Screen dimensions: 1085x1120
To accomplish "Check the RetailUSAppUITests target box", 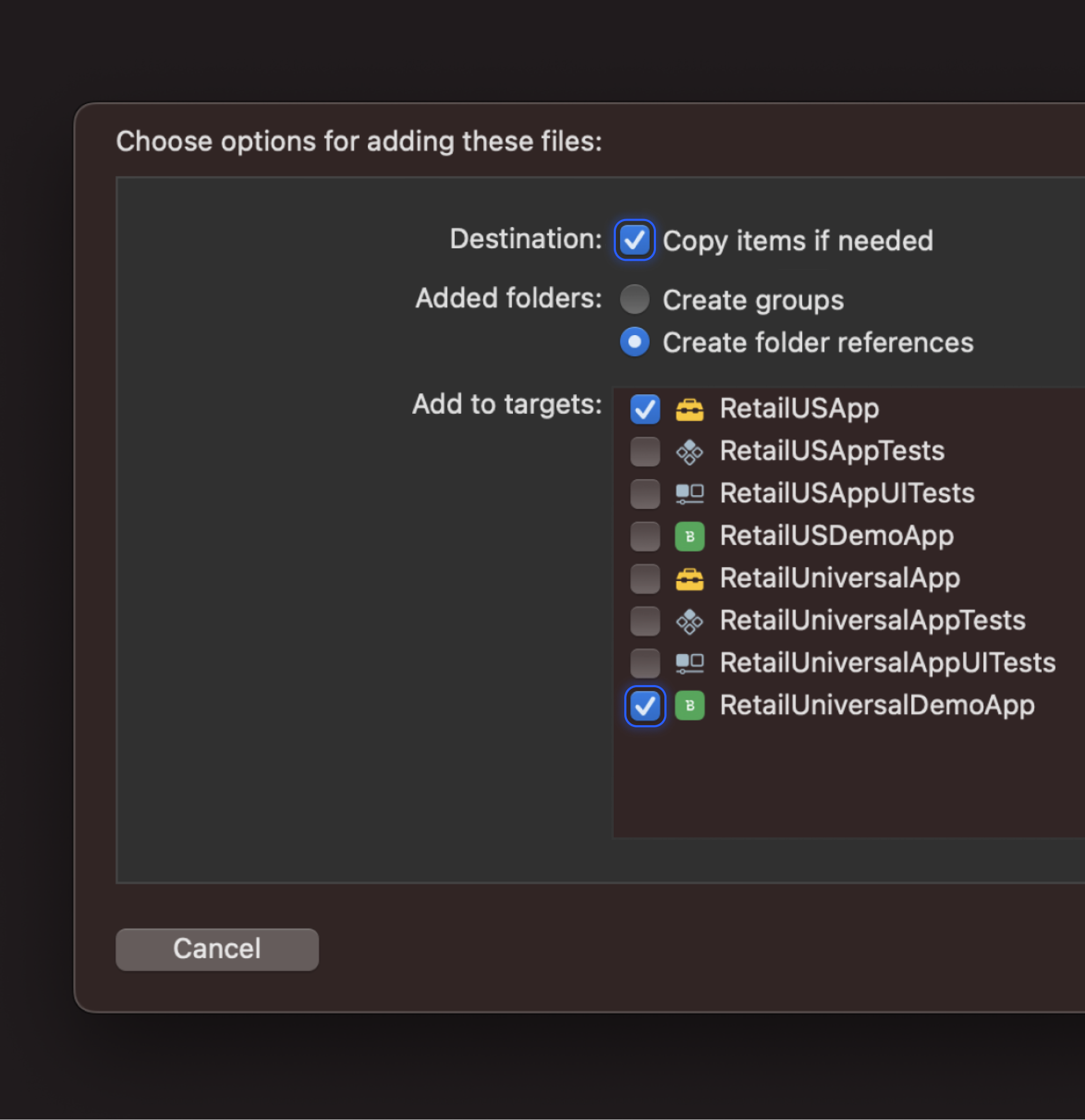I will click(x=644, y=493).
